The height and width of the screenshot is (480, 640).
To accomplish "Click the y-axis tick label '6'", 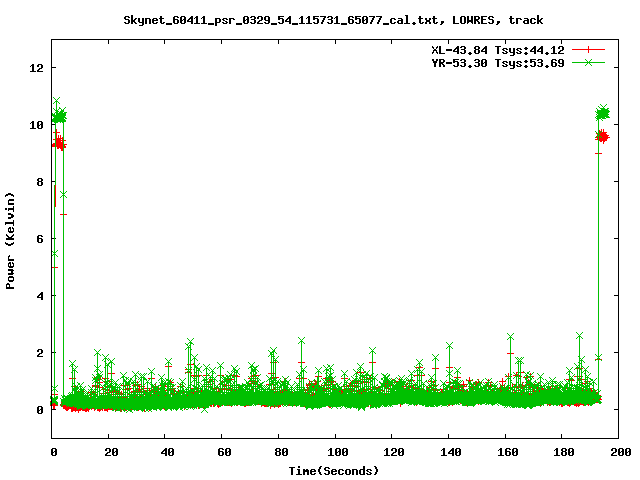I will coord(40,239).
